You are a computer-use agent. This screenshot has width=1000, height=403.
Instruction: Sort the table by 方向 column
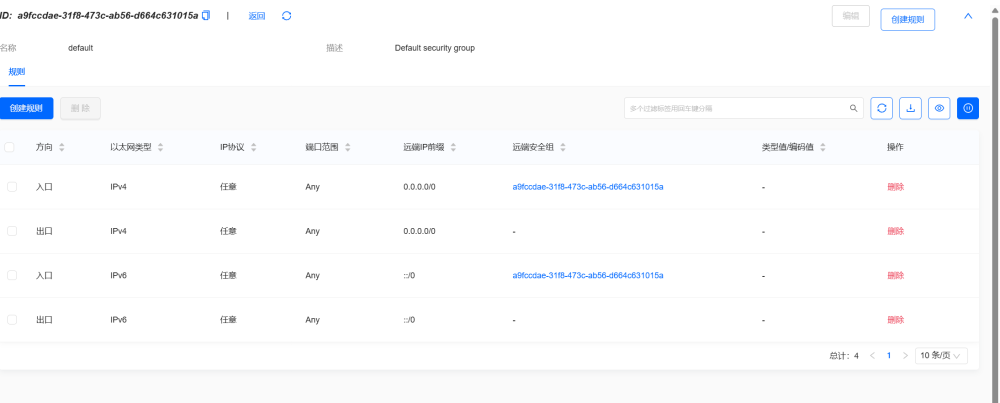[x=61, y=147]
